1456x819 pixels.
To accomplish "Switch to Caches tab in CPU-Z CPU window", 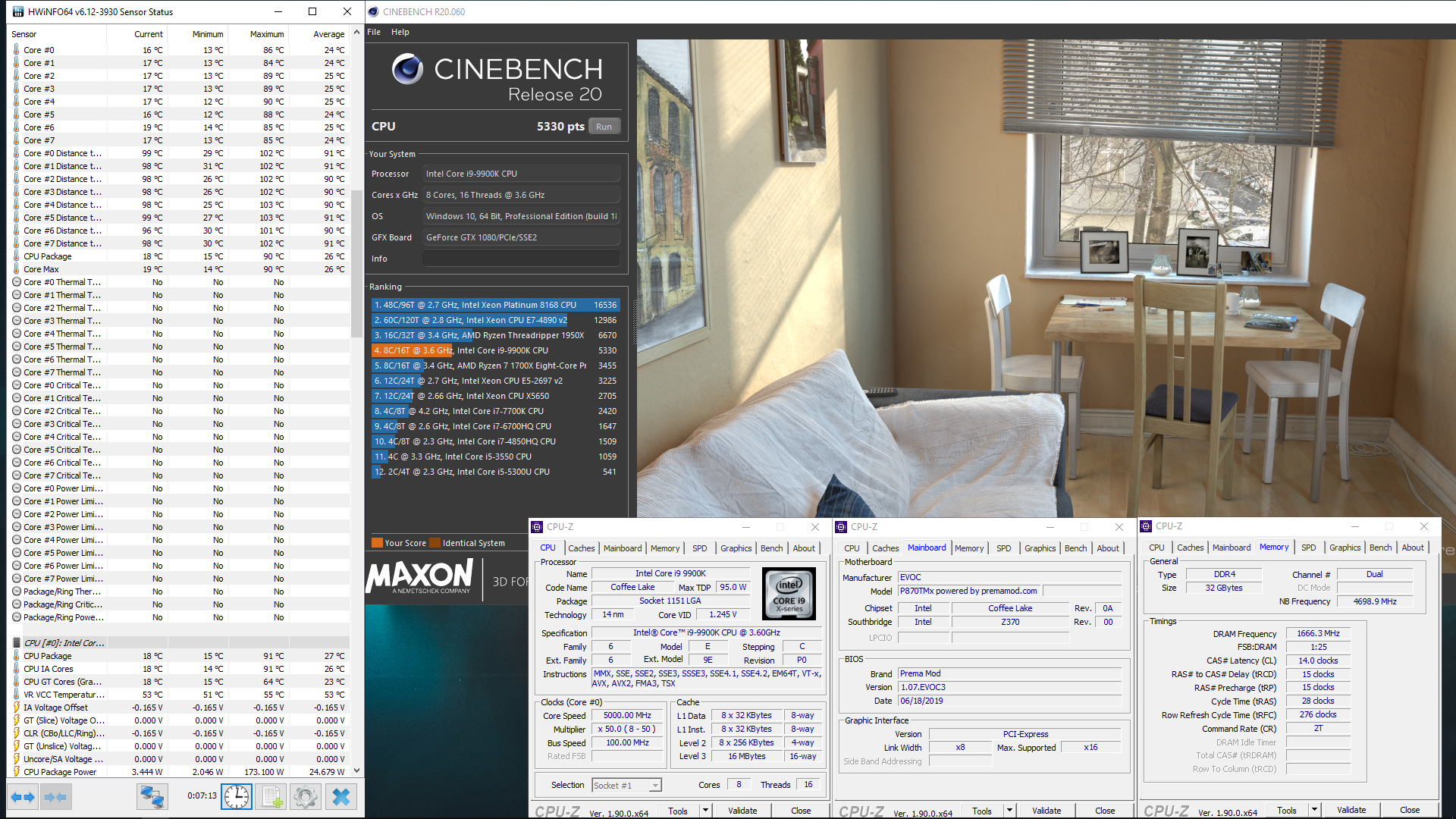I will (581, 548).
